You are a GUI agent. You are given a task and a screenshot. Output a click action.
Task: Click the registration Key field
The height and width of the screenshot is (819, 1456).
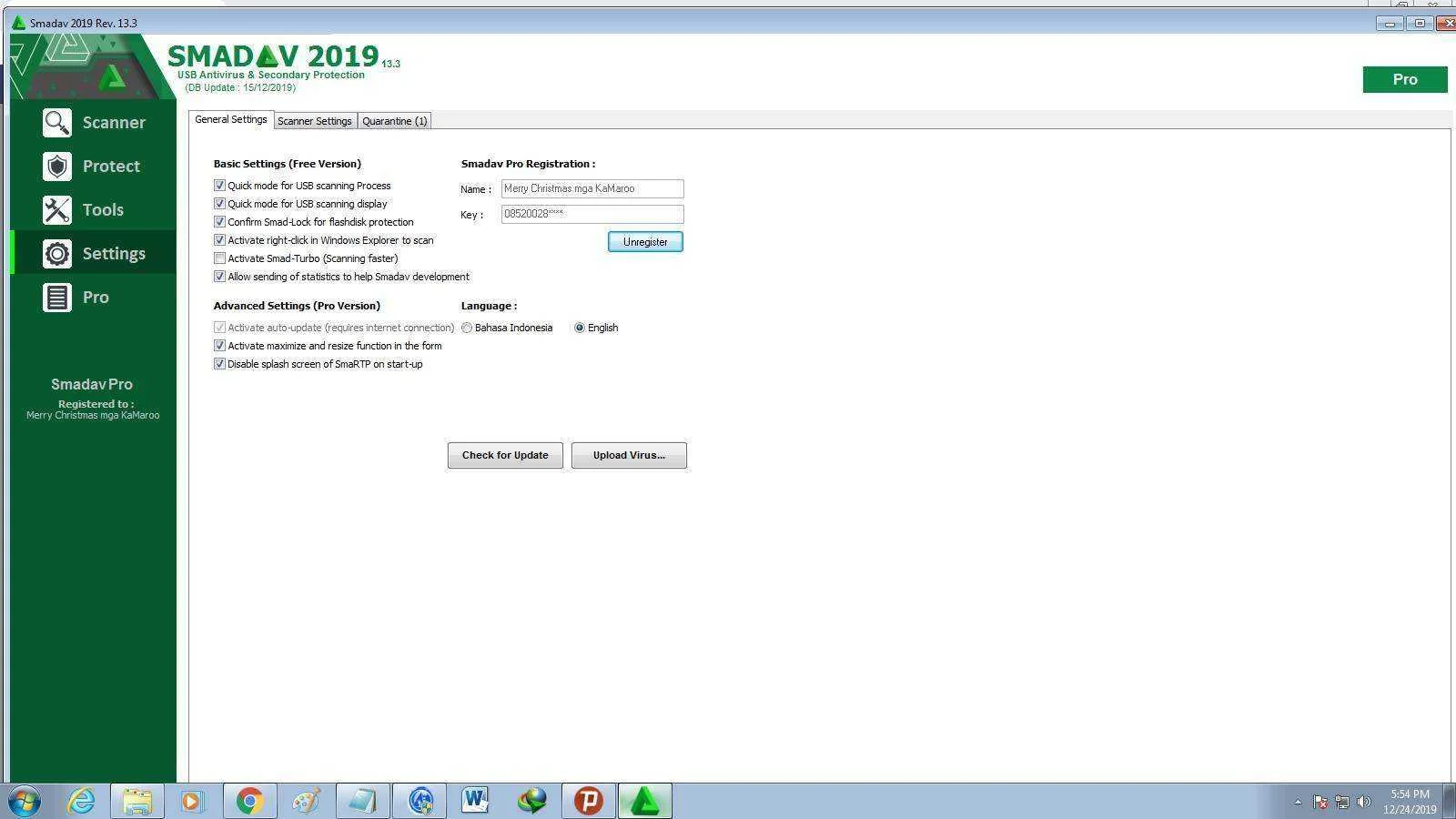pos(592,214)
